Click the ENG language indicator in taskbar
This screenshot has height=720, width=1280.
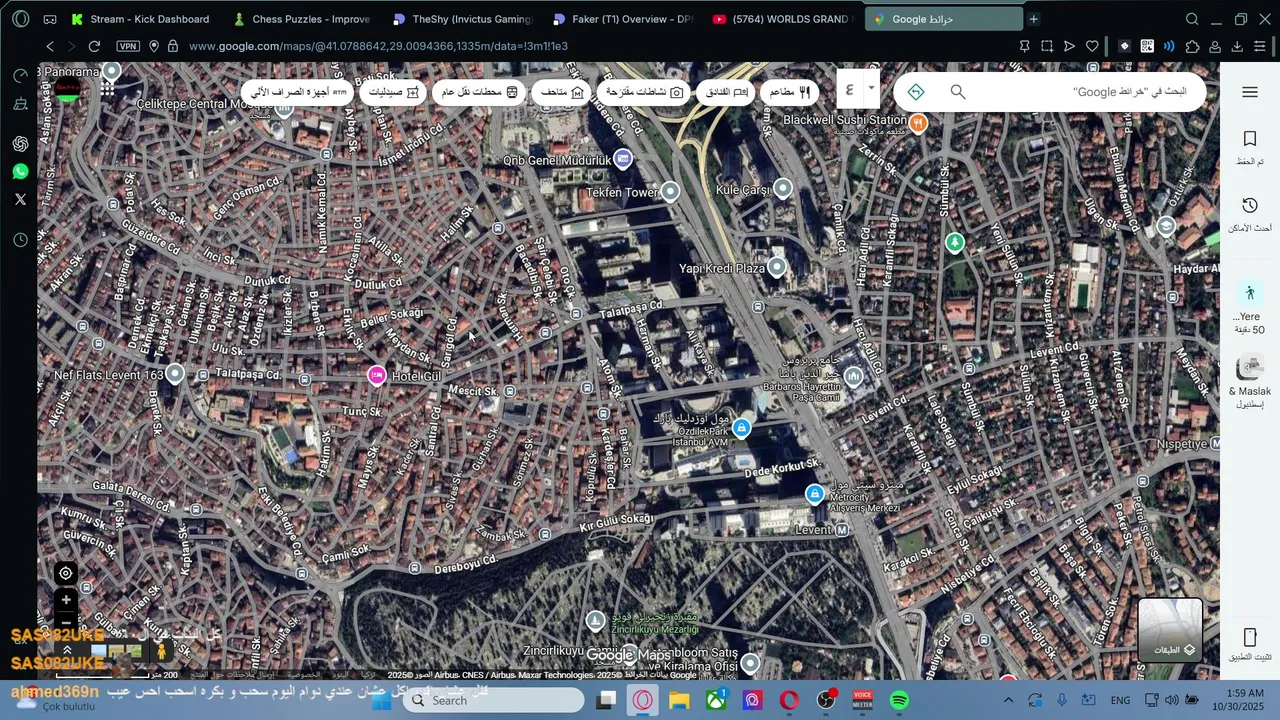tap(1120, 700)
